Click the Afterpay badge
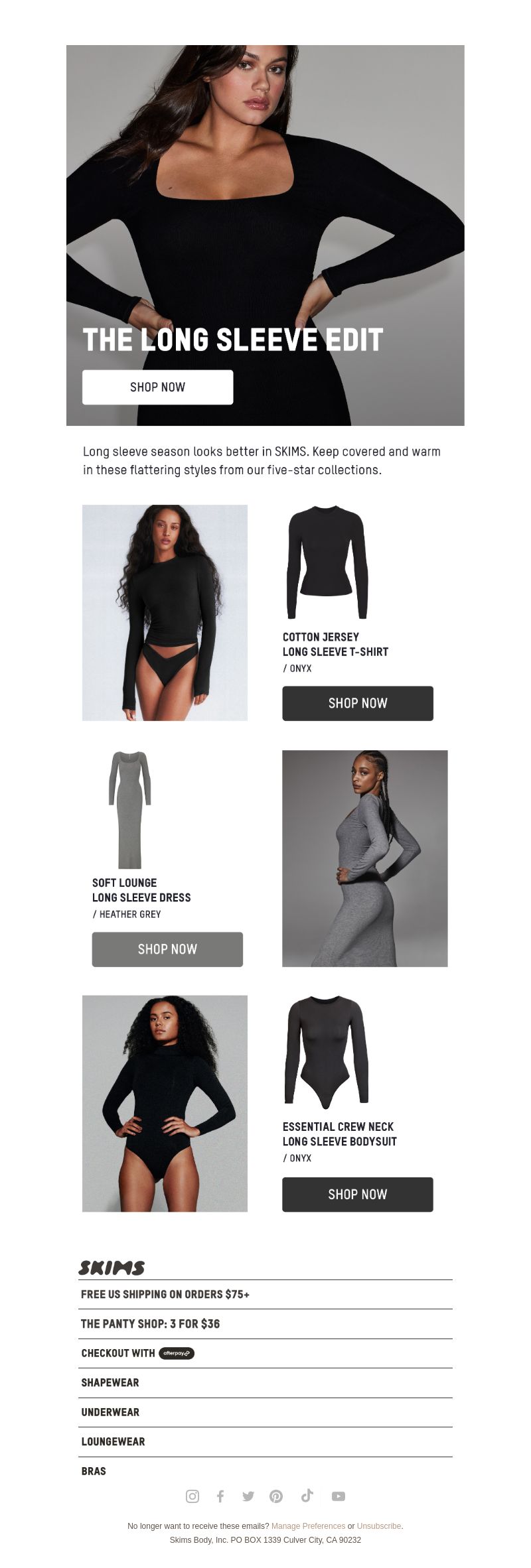 pos(177,1353)
